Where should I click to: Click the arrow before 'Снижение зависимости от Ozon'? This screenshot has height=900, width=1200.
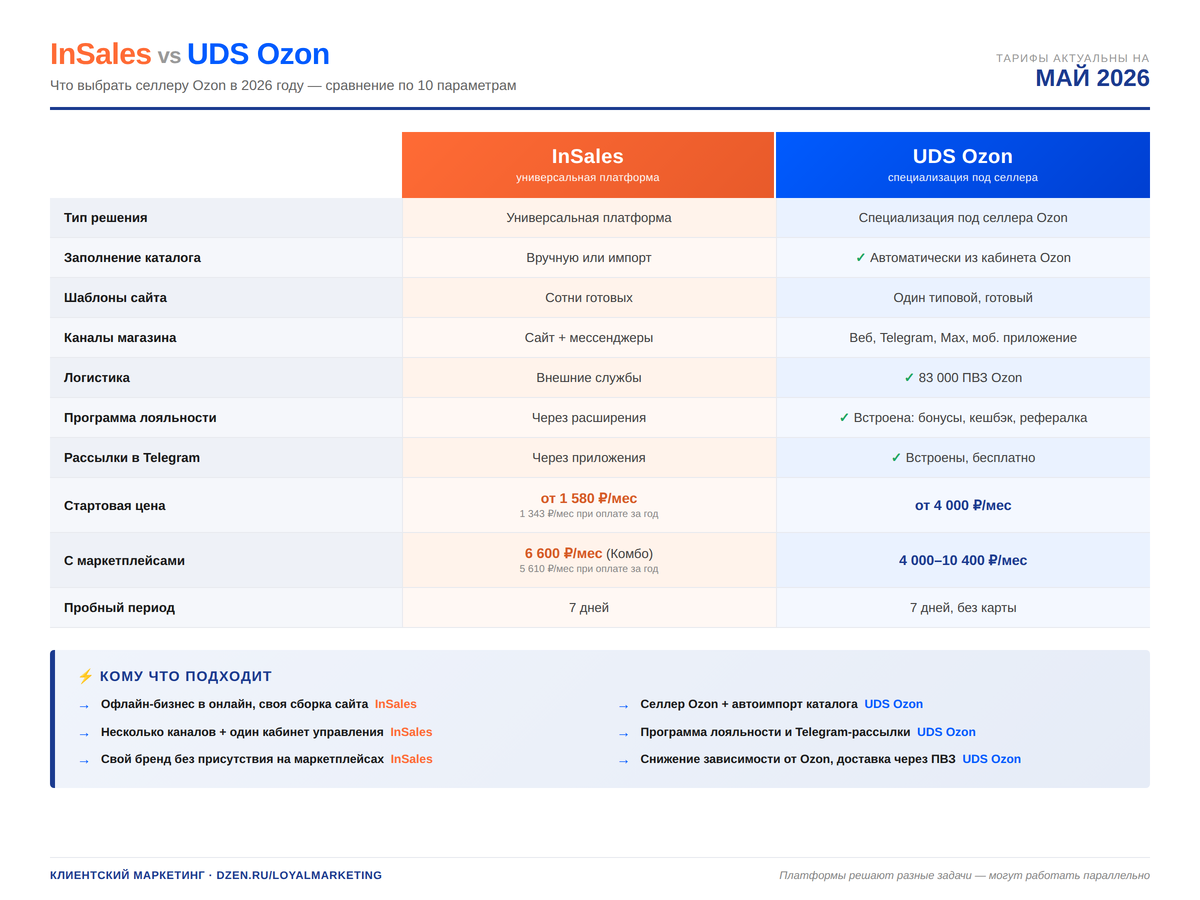pos(624,761)
